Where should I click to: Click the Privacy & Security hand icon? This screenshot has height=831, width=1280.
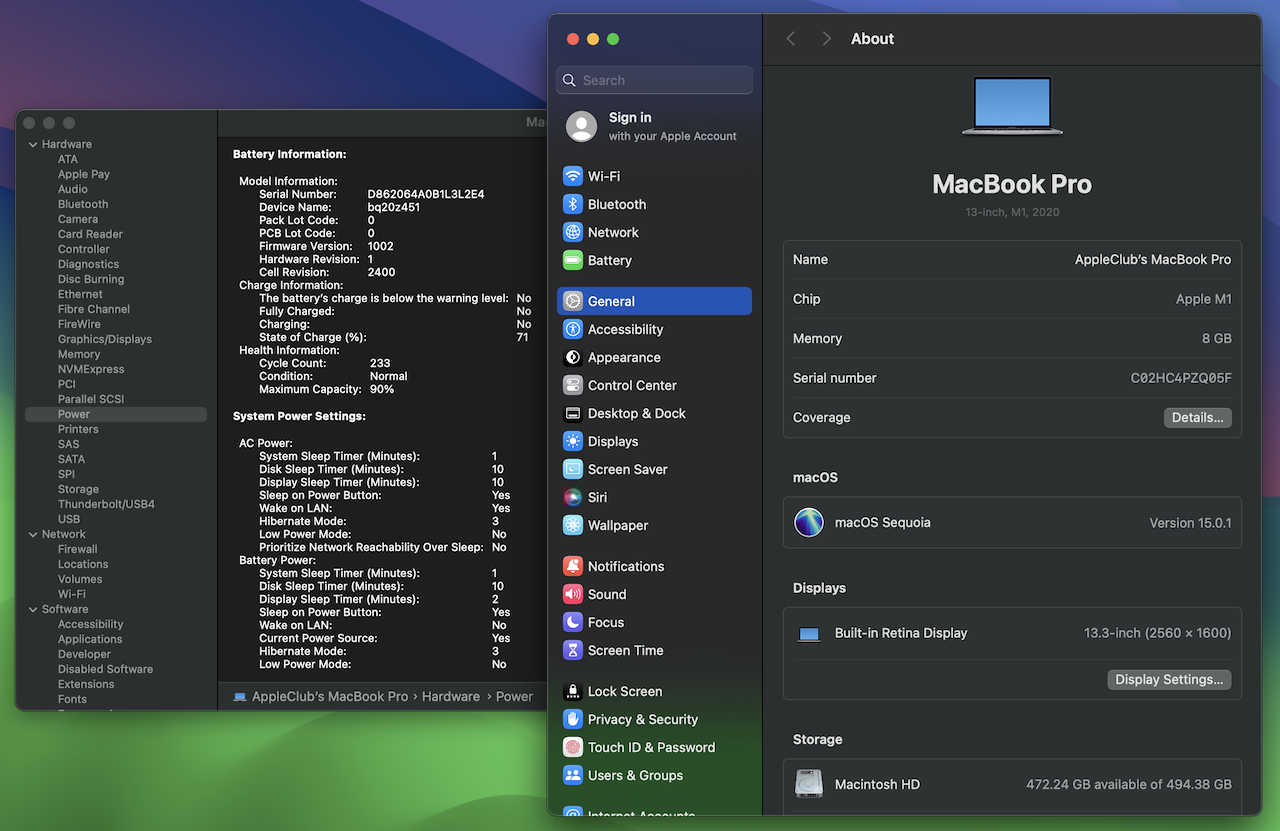(x=573, y=719)
